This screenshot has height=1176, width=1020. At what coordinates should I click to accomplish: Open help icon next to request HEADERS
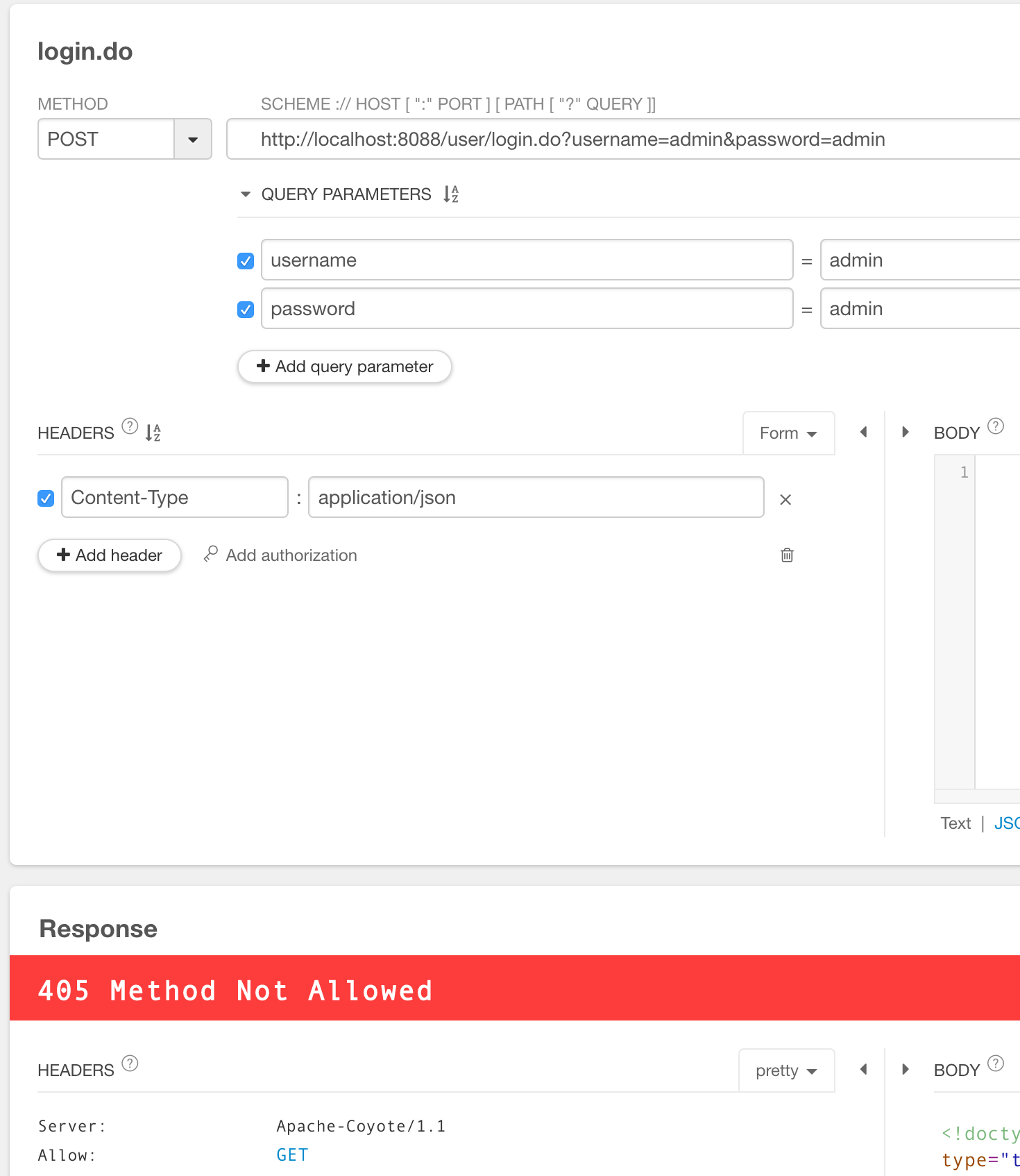[130, 426]
